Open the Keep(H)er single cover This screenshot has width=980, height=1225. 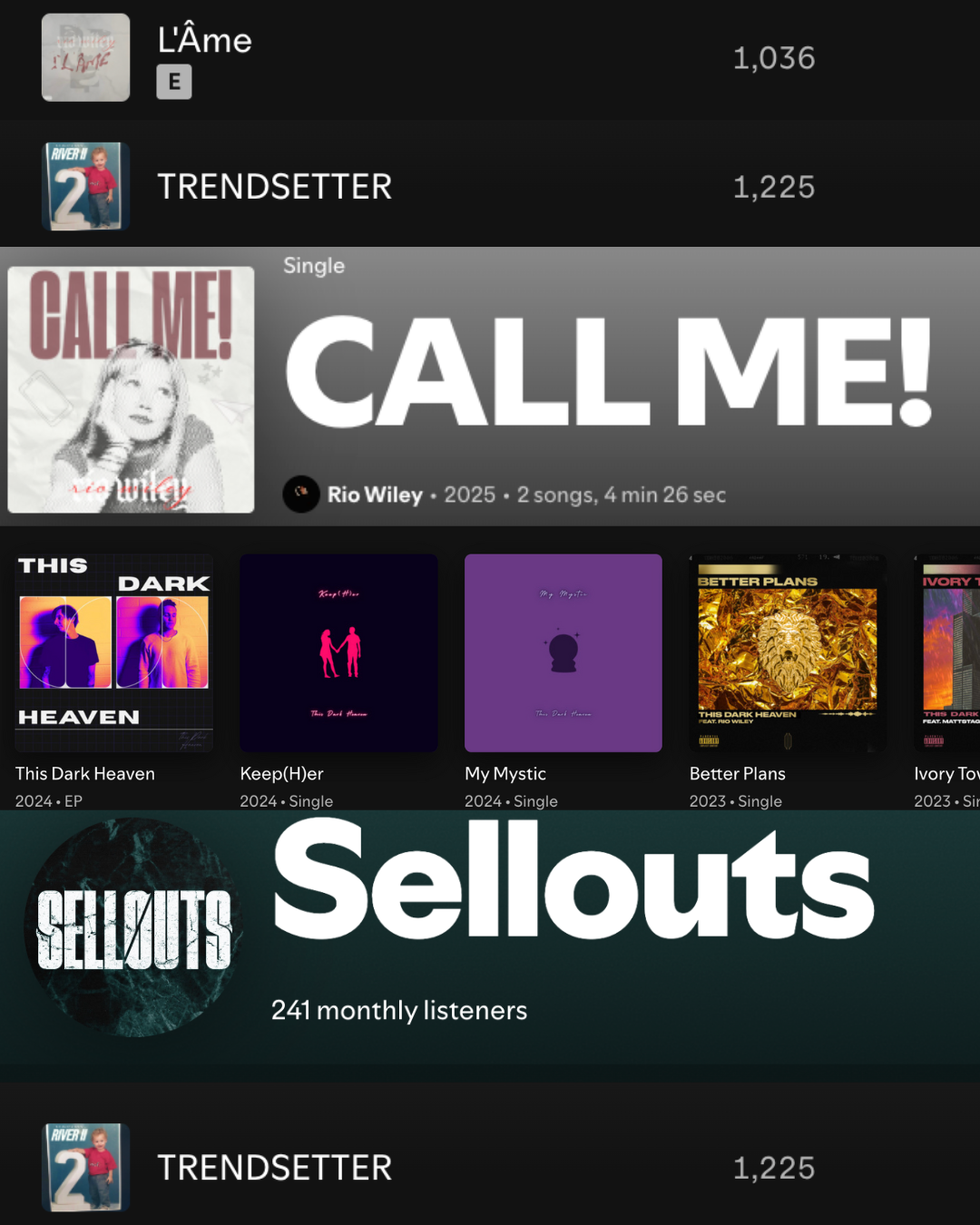pos(338,653)
